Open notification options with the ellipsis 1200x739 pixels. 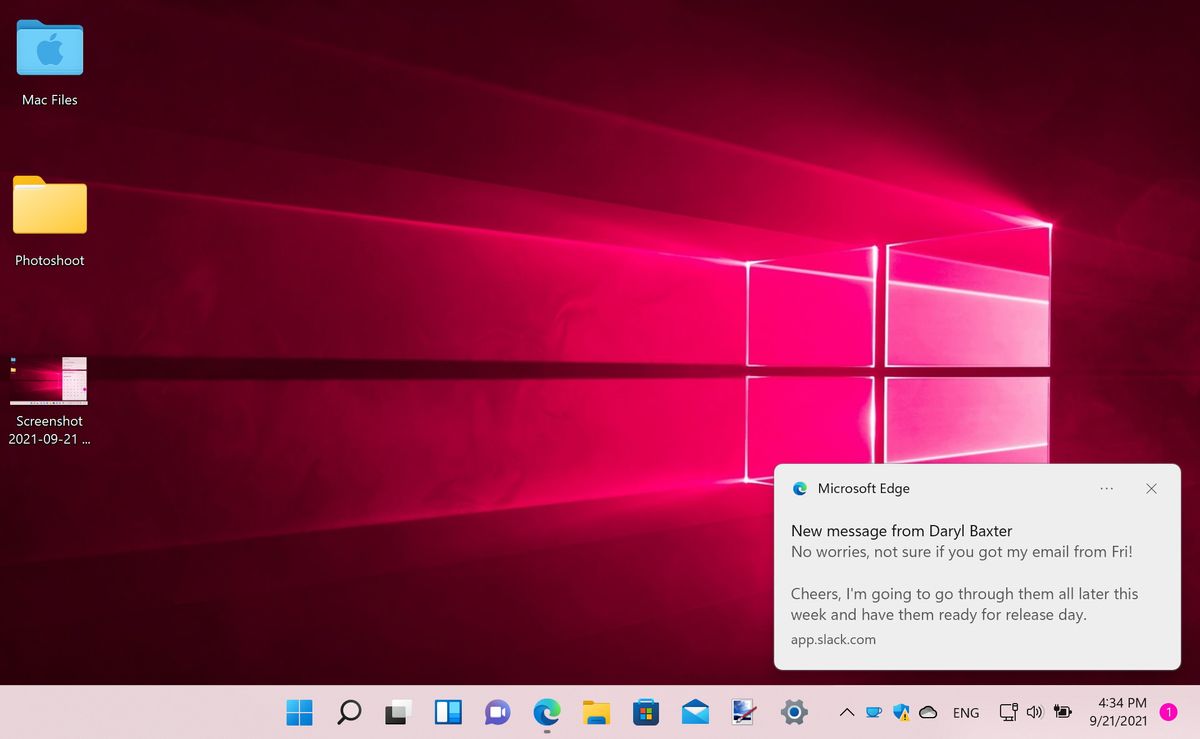pyautogui.click(x=1106, y=488)
